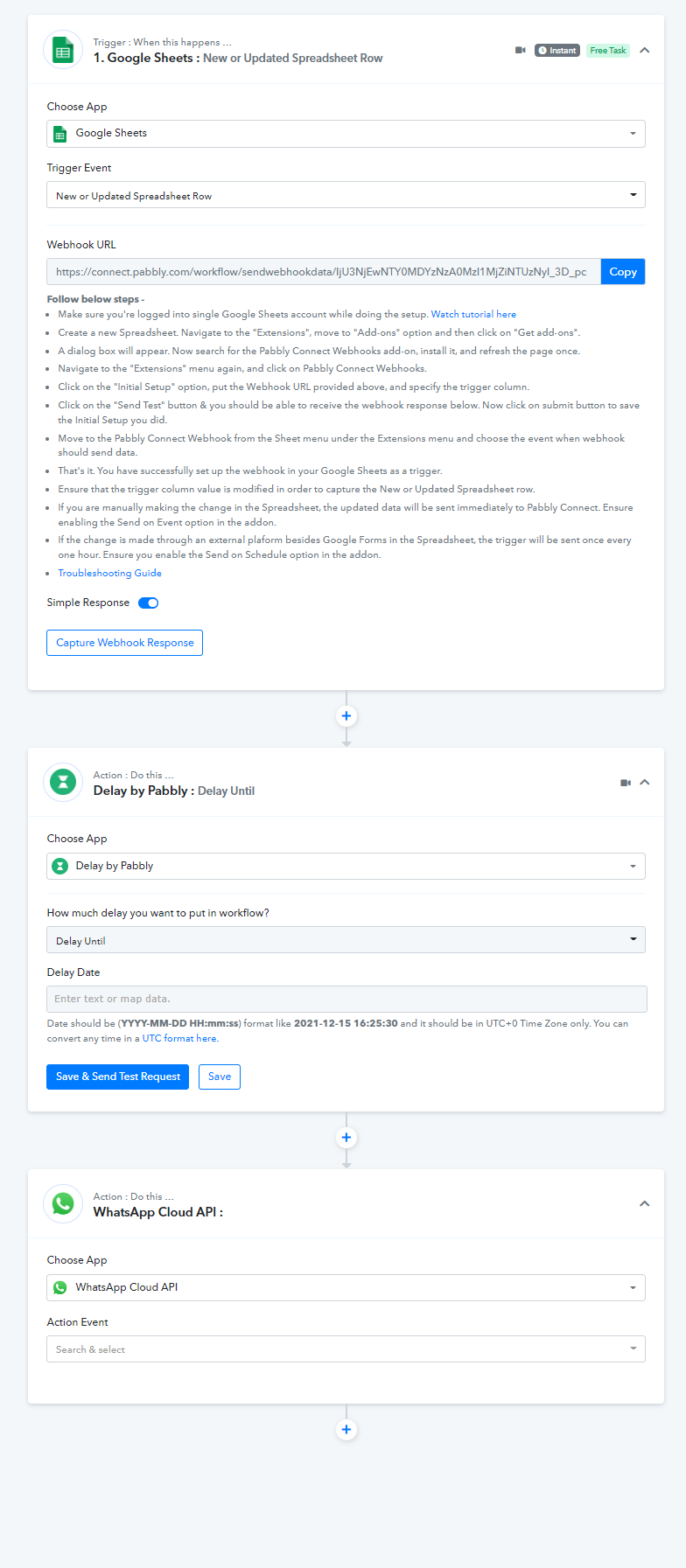
Task: Click the WhatsApp Cloud API step icon
Action: 63,1204
